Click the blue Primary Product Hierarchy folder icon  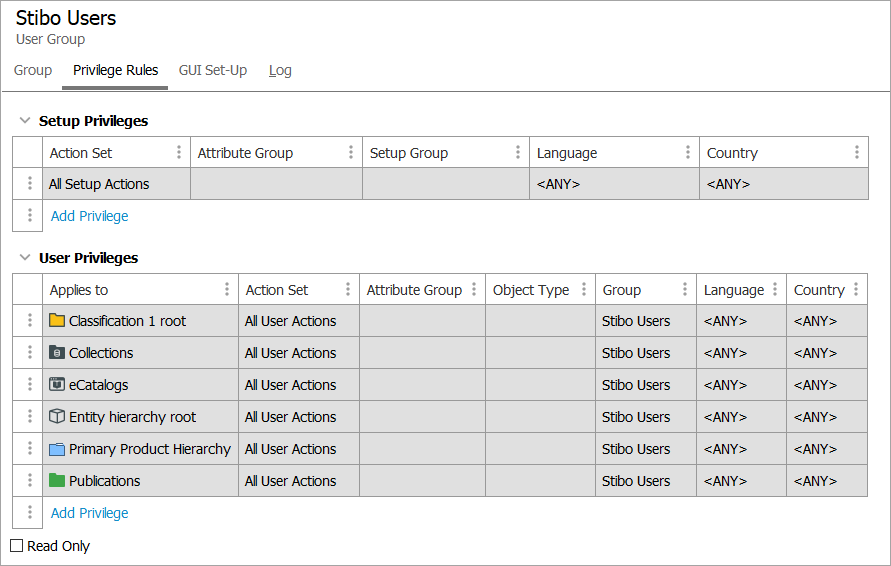pos(57,449)
